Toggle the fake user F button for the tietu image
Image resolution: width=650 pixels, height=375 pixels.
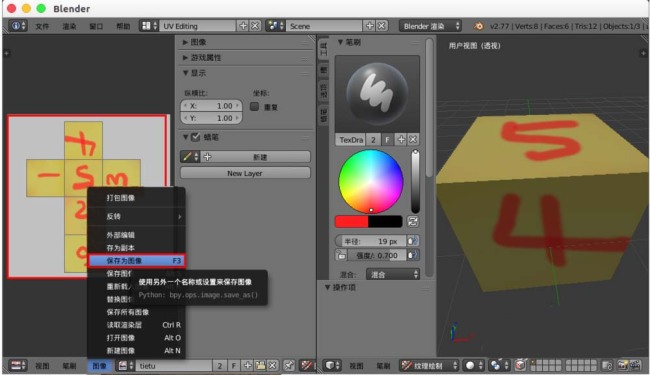(x=234, y=365)
